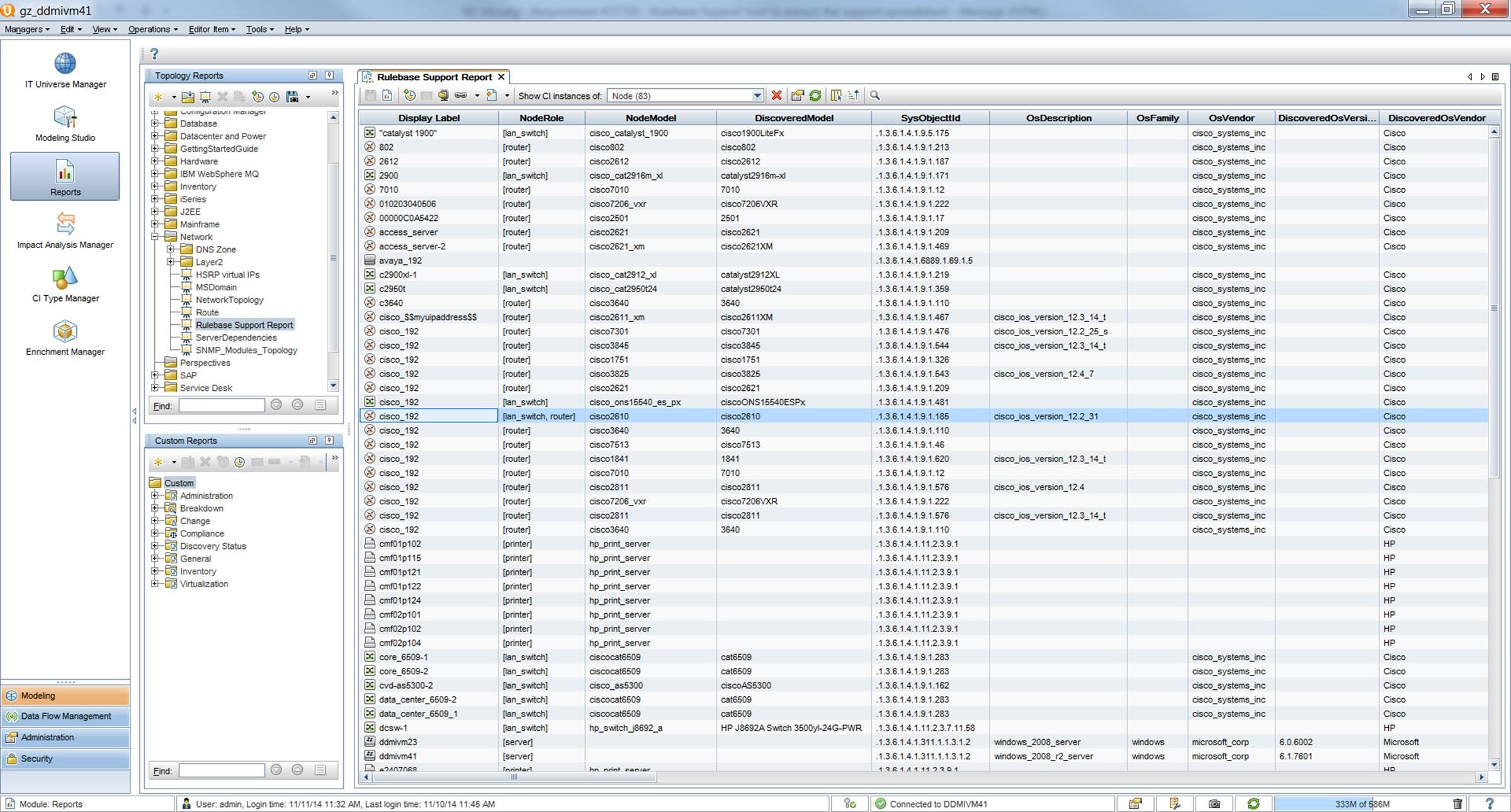Sort by the NodeRole column header
This screenshot has width=1511, height=812.
(x=541, y=118)
